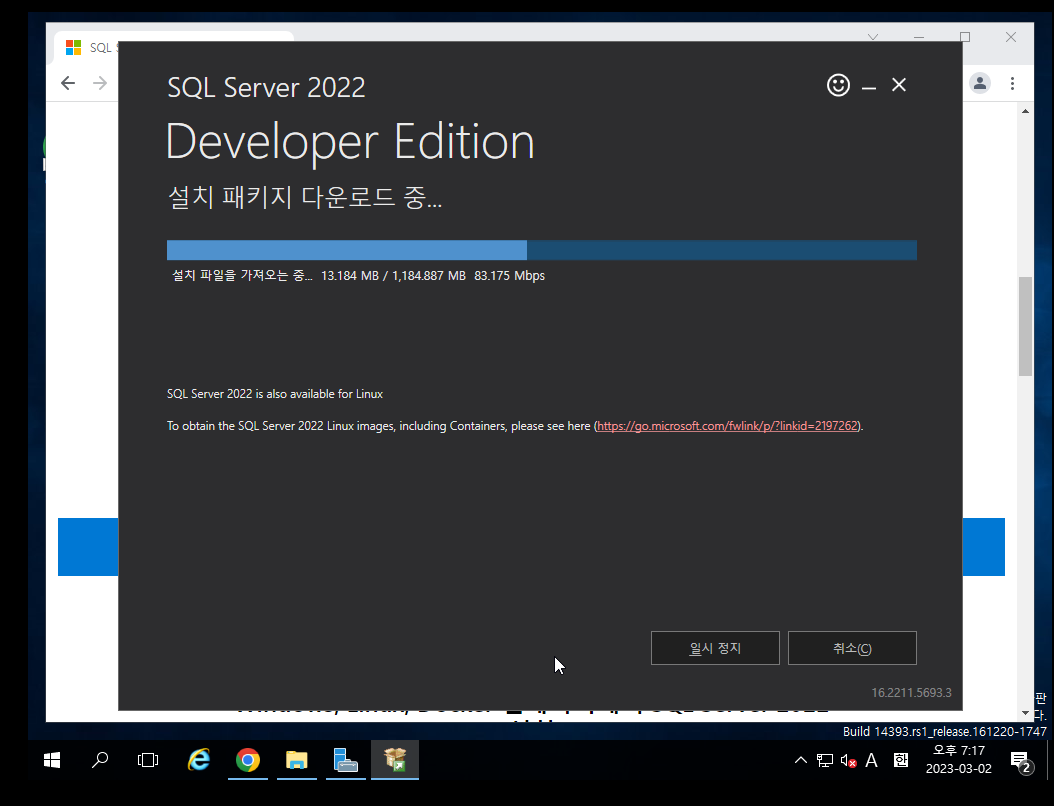
Task: Click the Developer Edition title text
Action: click(350, 142)
